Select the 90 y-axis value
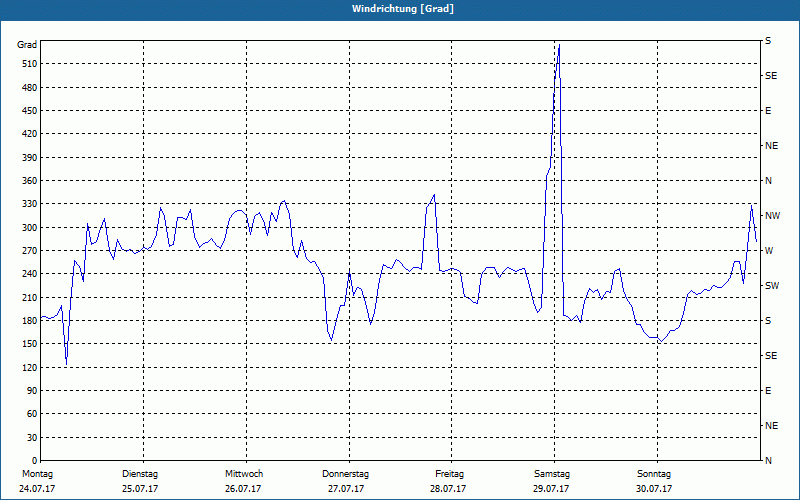Image resolution: width=800 pixels, height=500 pixels. pos(32,391)
